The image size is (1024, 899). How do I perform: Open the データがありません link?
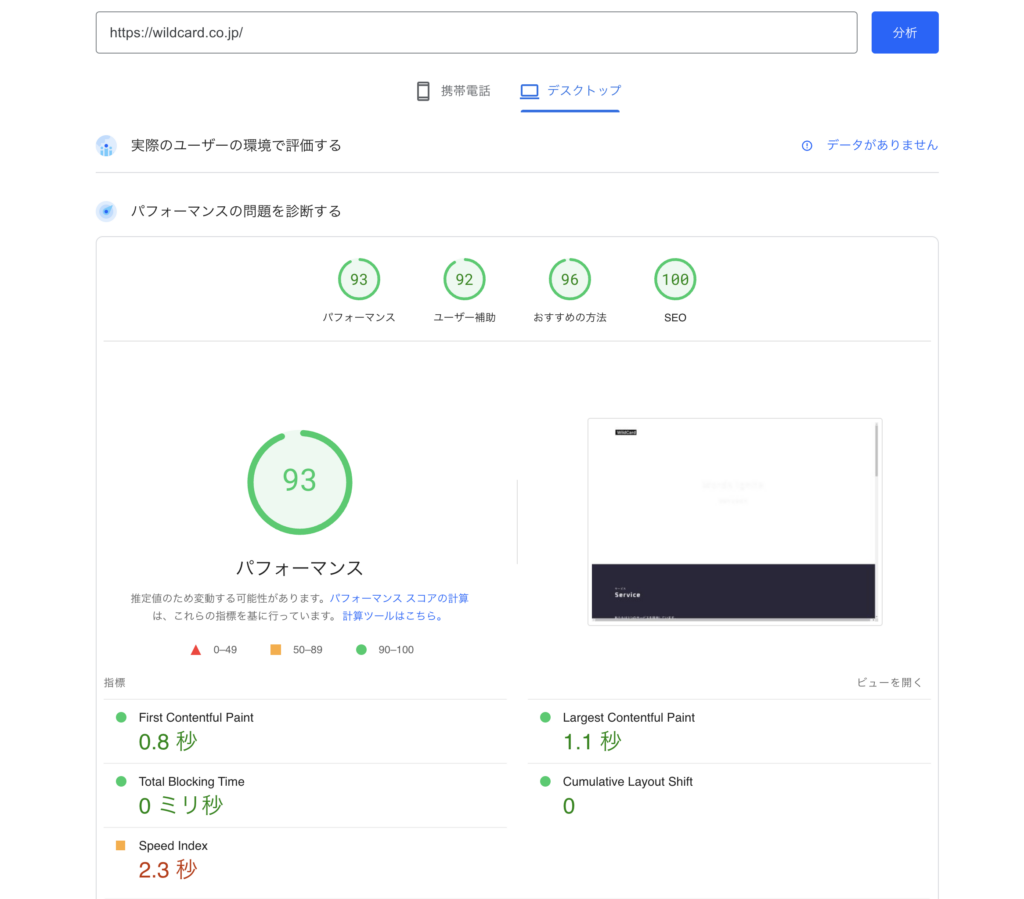(x=882, y=145)
